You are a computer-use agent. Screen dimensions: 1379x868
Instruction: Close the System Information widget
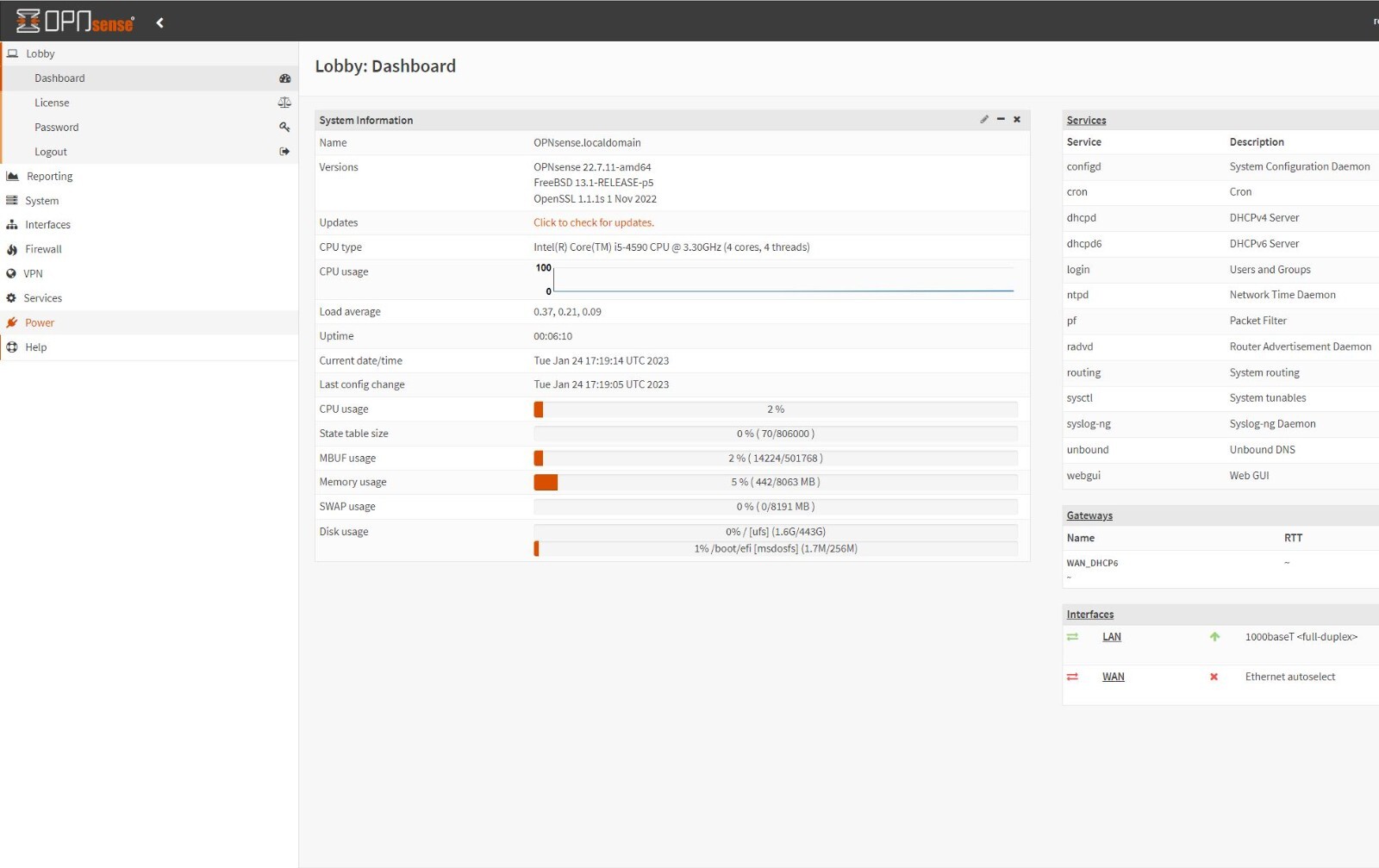coord(1017,120)
